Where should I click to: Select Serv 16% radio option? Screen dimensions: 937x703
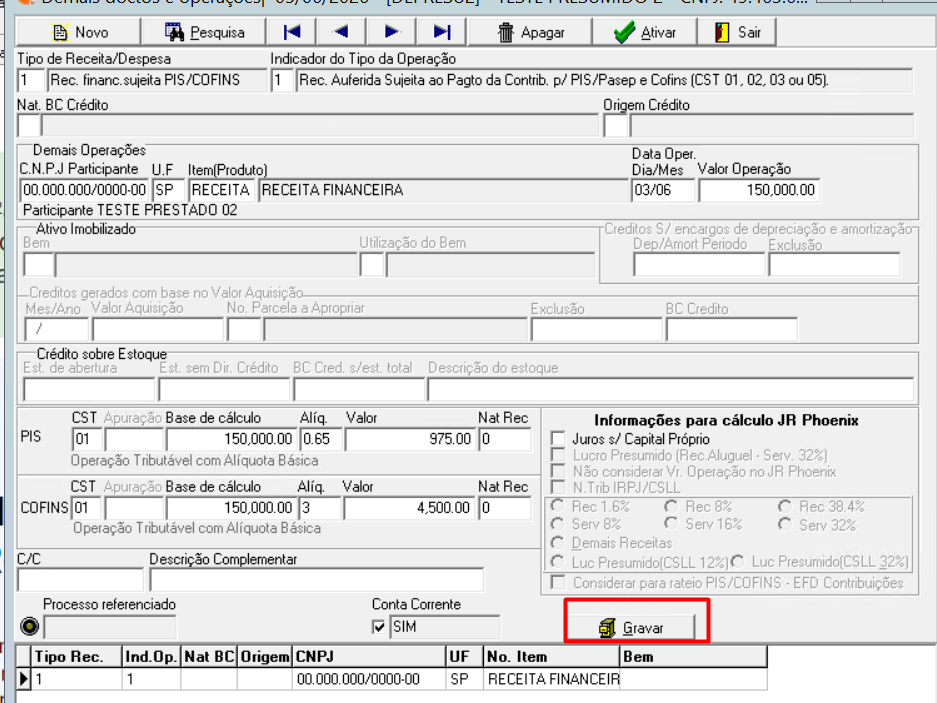click(x=671, y=524)
